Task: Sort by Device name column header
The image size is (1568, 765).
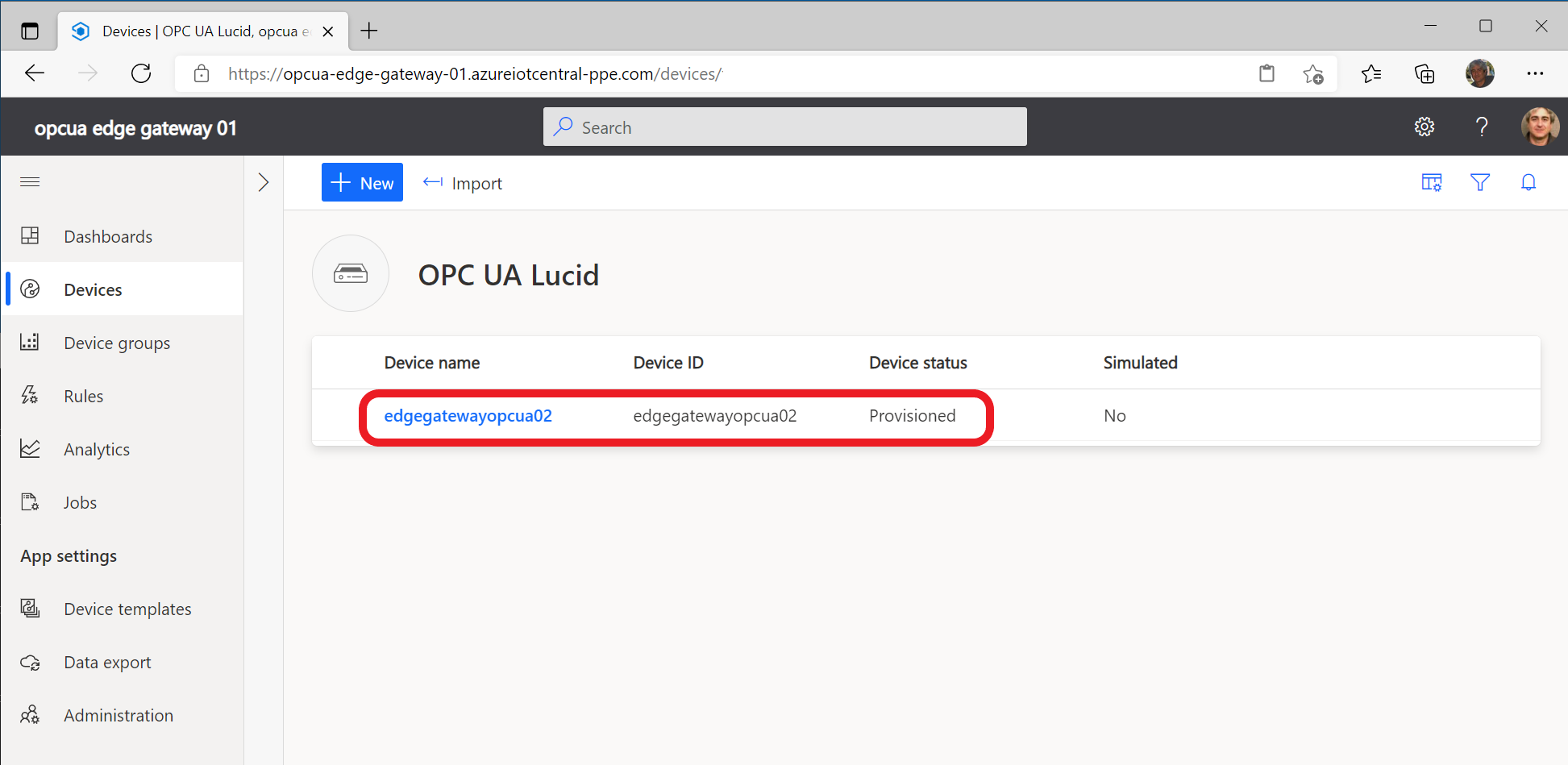Action: point(432,363)
